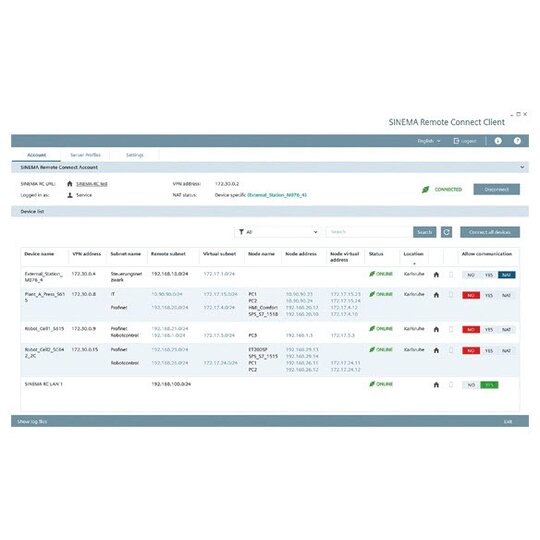Screen dimensions: 540x540
Task: Click the red NO swatch for Robot_Cell2
Action: tap(471, 351)
